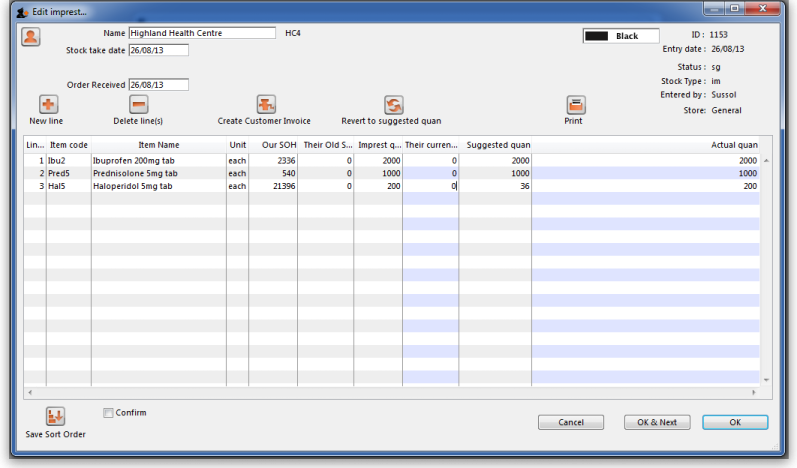
Task: Sort by Suggested quan column header
Action: pyautogui.click(x=497, y=145)
